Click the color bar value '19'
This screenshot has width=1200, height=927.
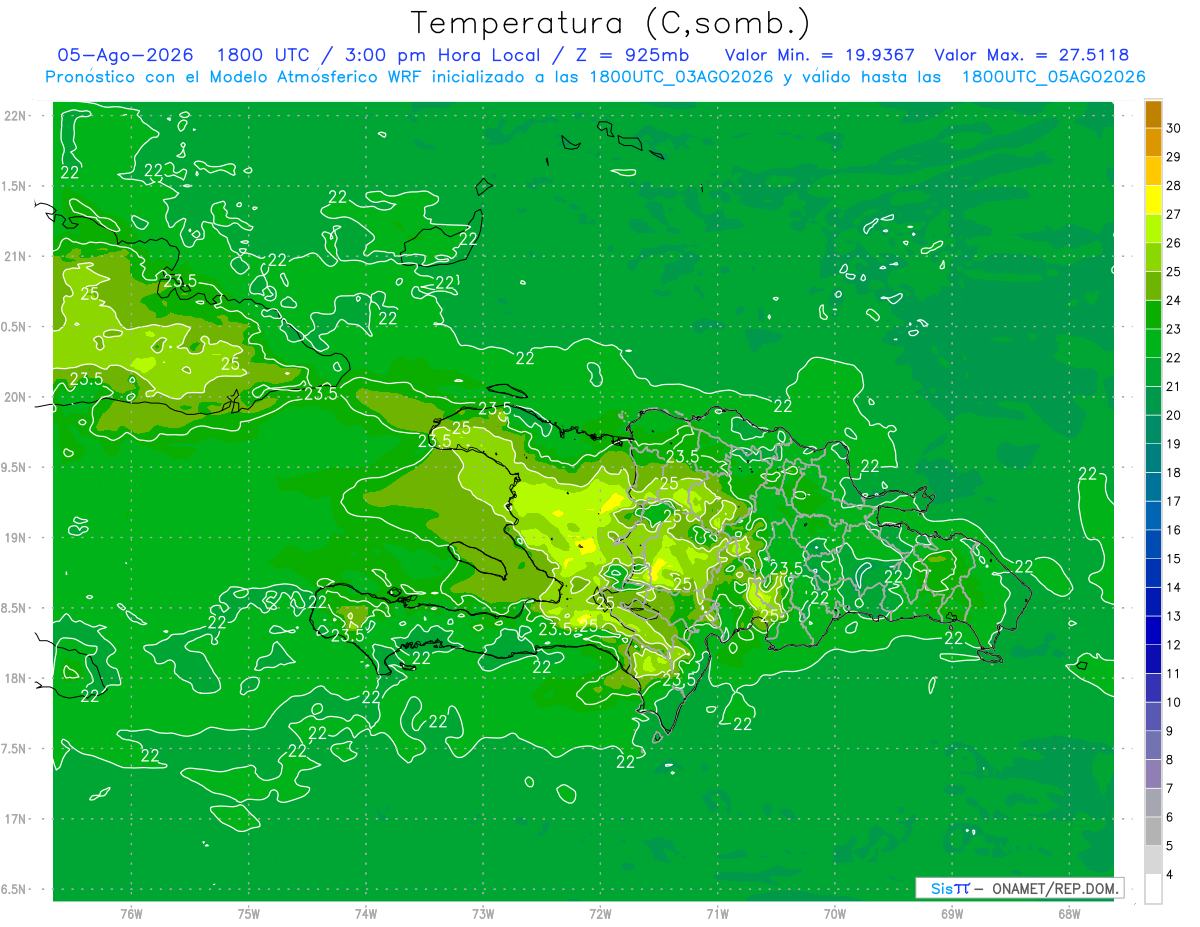pos(1174,444)
